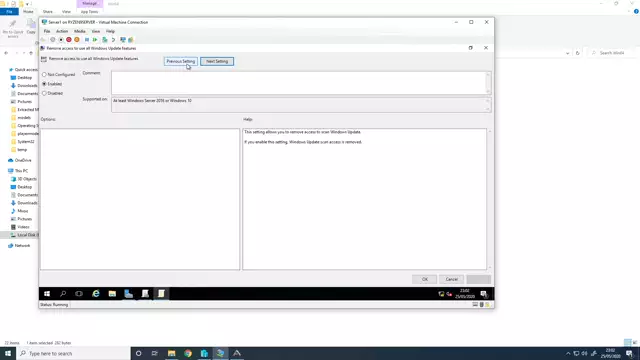
Task: Click the Revert toolbar icon
Action: [x=113, y=40]
